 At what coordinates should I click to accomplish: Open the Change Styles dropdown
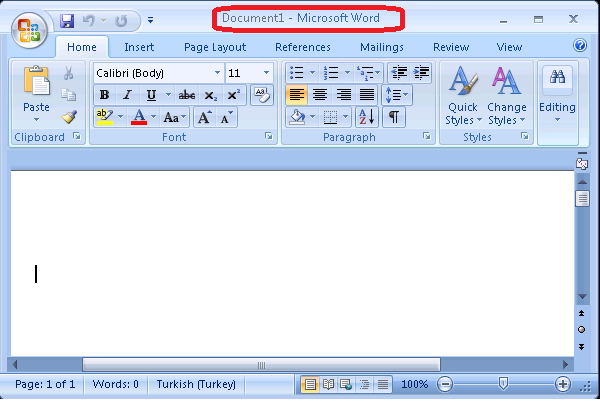507,100
